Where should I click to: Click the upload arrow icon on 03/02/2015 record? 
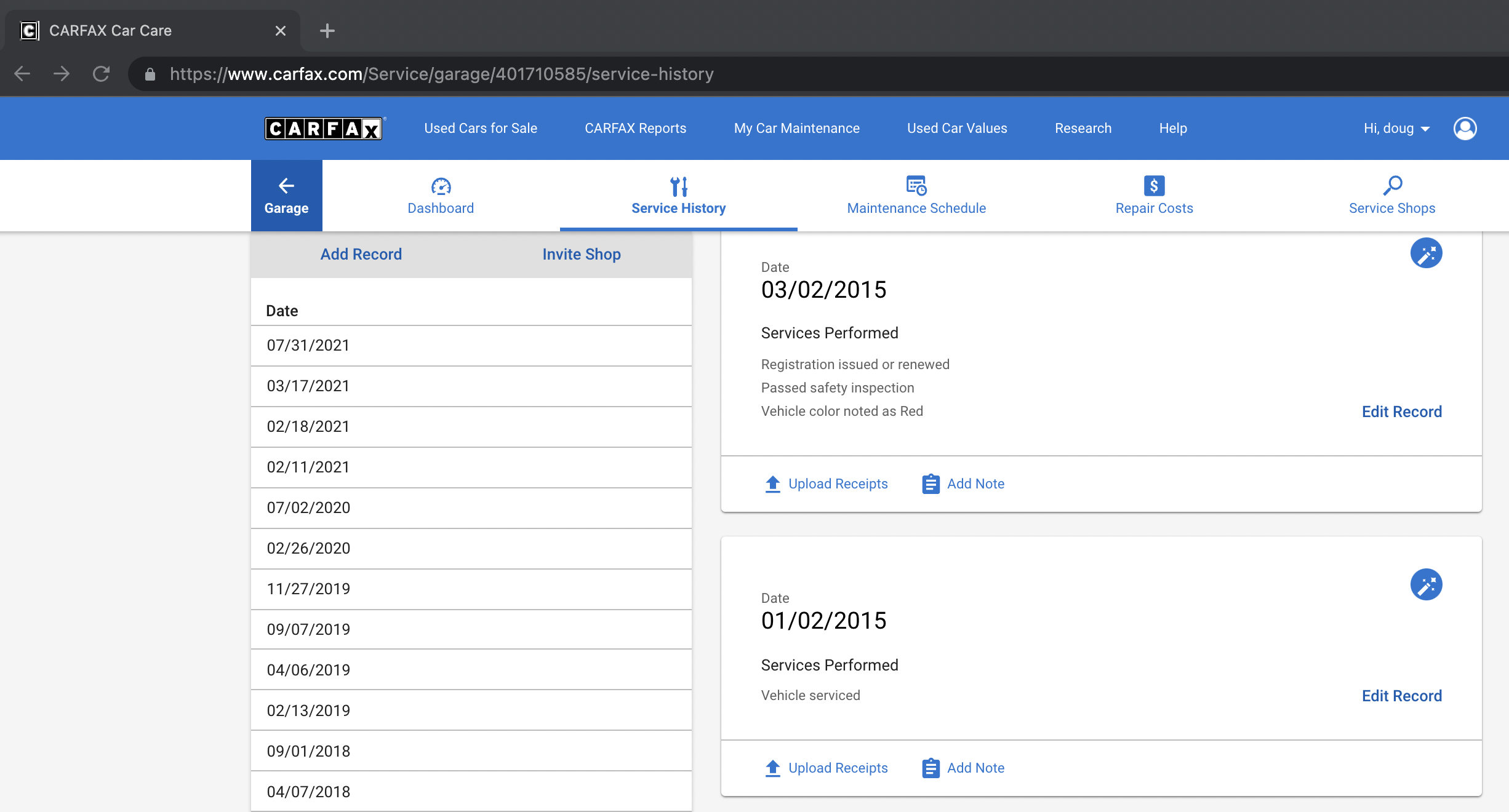click(773, 484)
